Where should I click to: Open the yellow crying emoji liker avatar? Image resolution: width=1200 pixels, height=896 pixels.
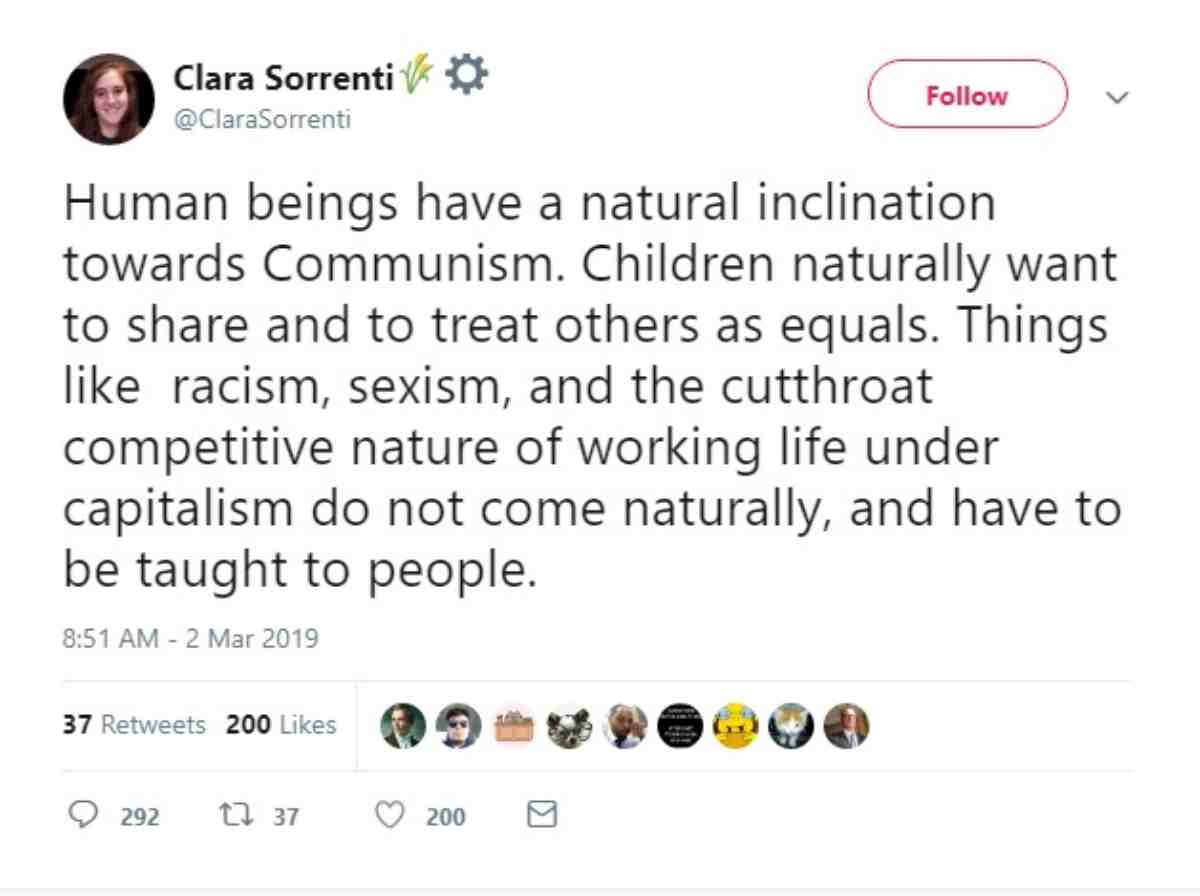point(735,726)
